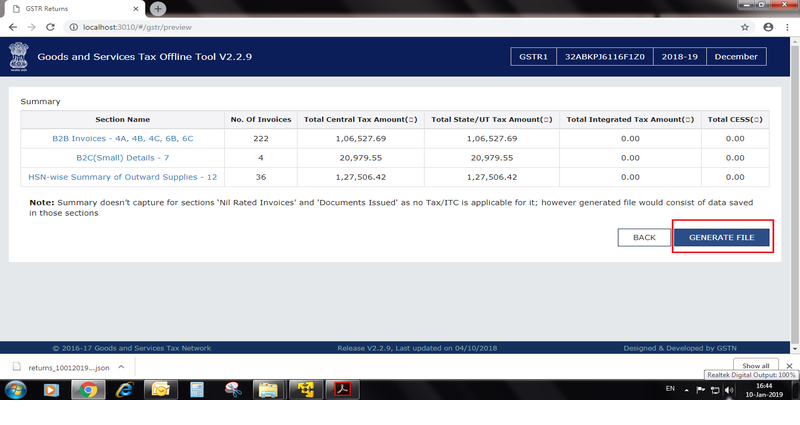This screenshot has width=800, height=425.
Task: Open a new browser tab
Action: [x=158, y=8]
